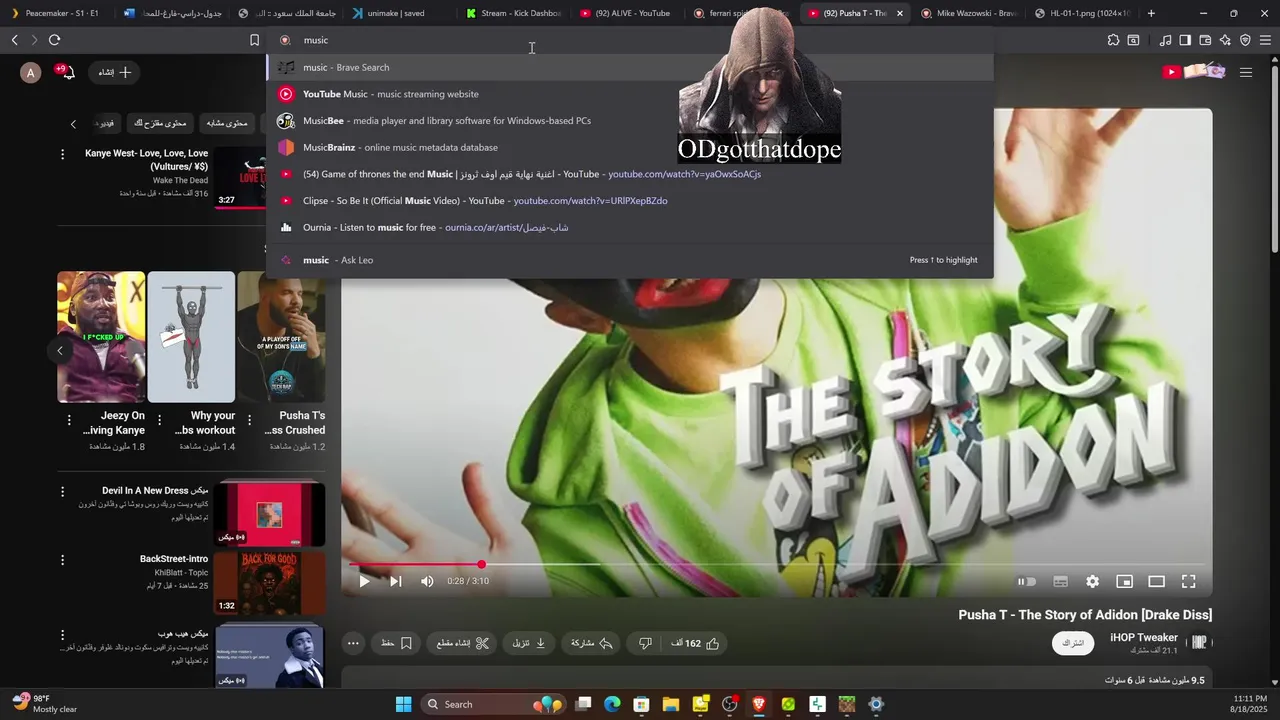Open new browser tab
1280x720 pixels.
(x=1151, y=13)
